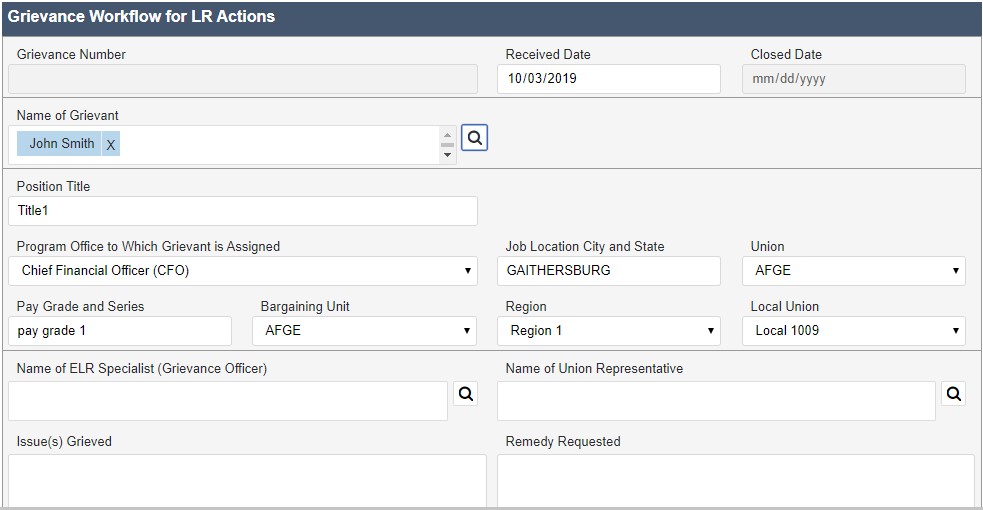The width and height of the screenshot is (983, 510).
Task: Click the Issue(s) Grieved label
Action: click(64, 441)
